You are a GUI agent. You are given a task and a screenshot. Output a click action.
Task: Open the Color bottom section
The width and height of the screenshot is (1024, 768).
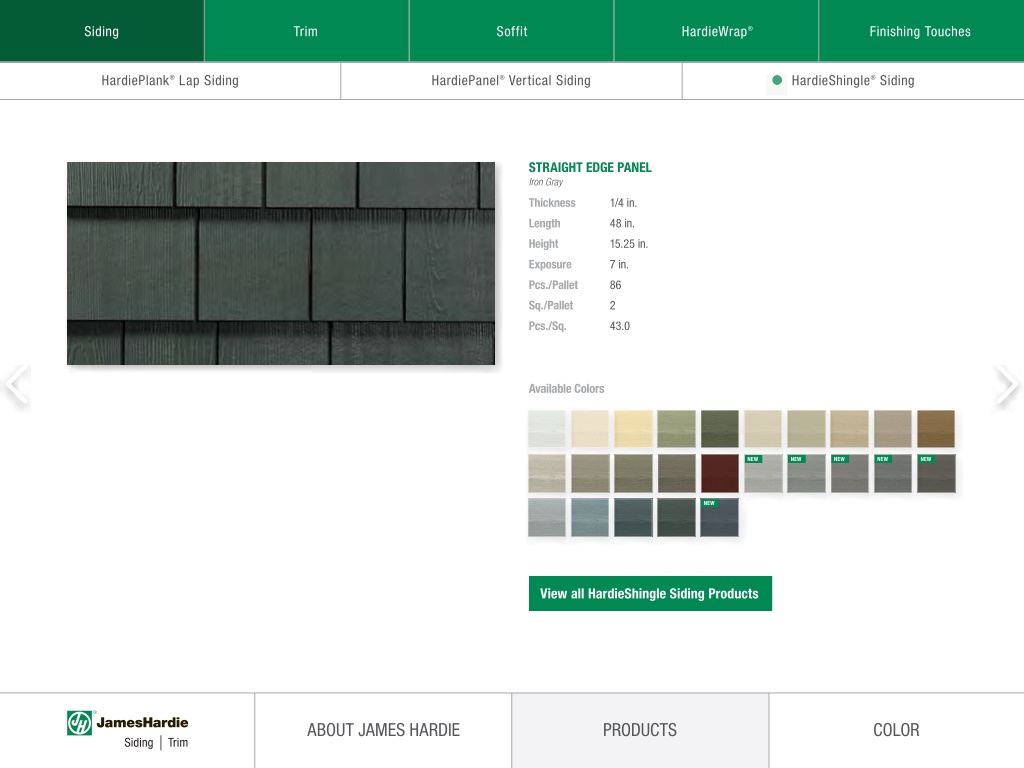[x=897, y=730]
